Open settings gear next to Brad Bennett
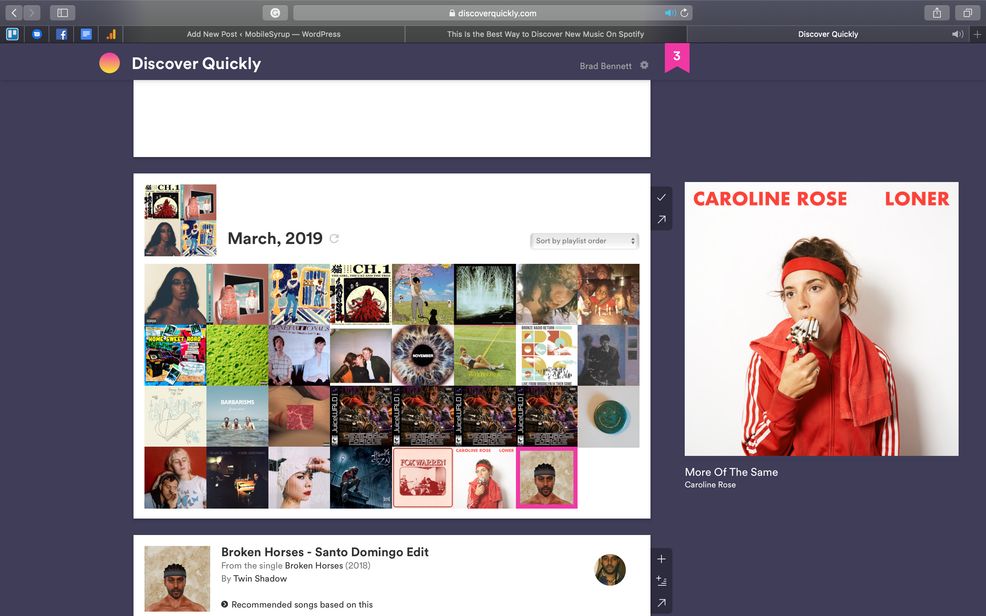Image resolution: width=986 pixels, height=616 pixels. (x=644, y=65)
